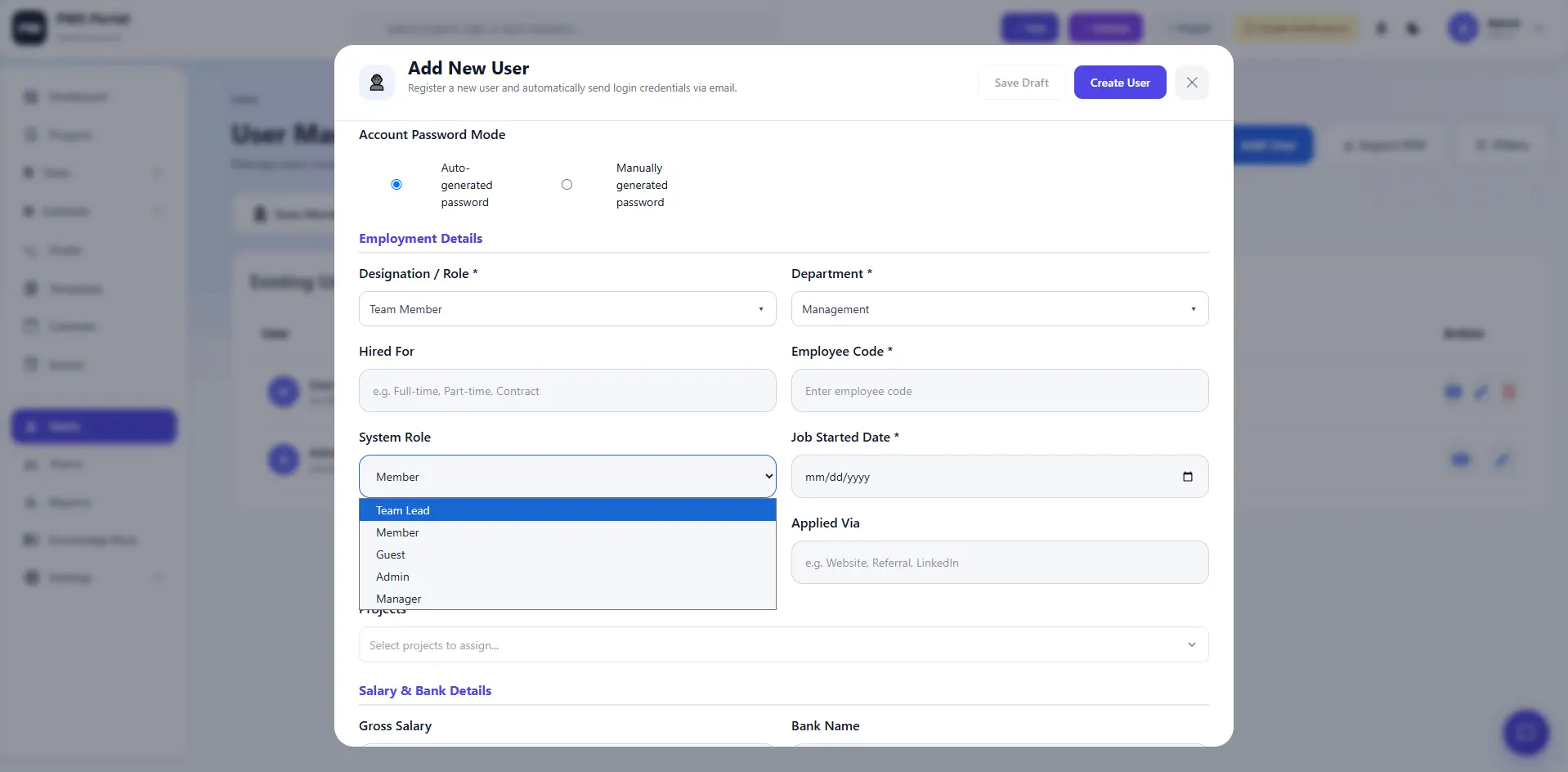Open the Department dropdown showing Management
The image size is (1568, 772).
(1000, 309)
